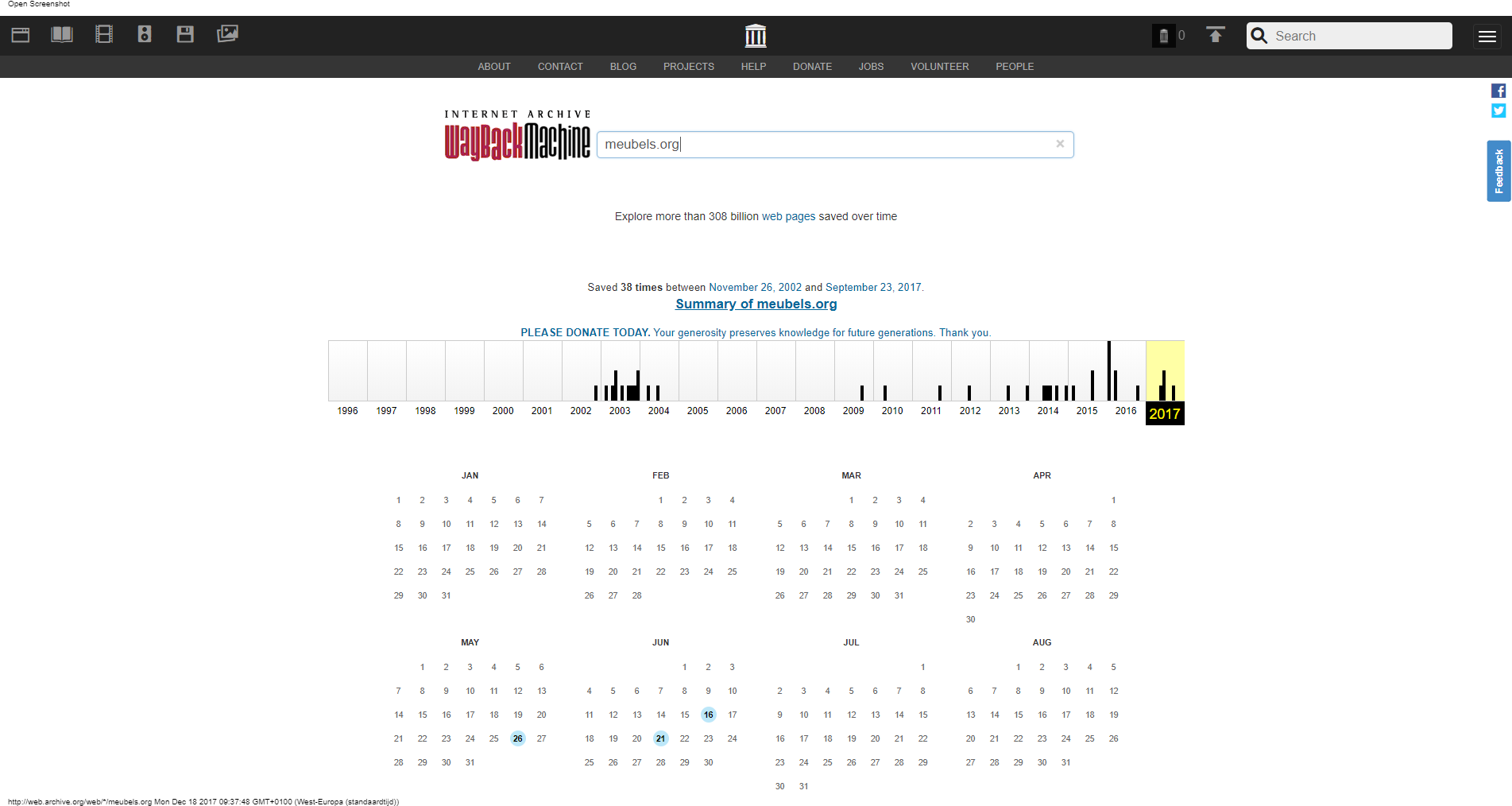Screen dimensions: 1512x806
Task: Click the JAN month heading
Action: pyautogui.click(x=470, y=475)
